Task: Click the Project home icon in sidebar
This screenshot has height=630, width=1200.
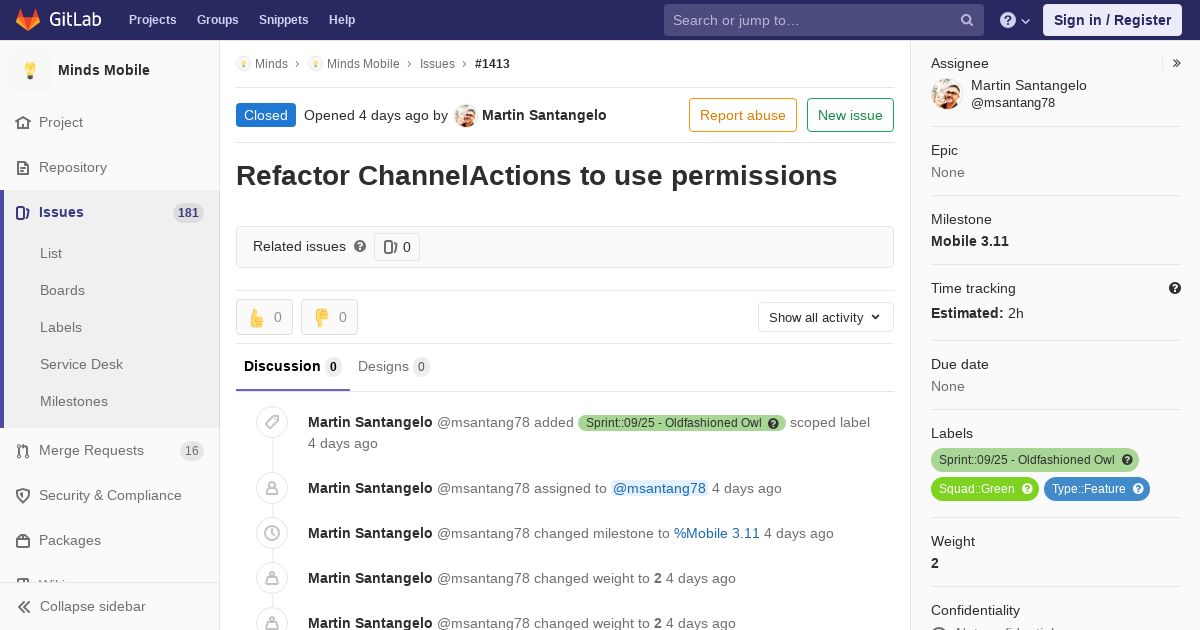Action: pos(23,122)
